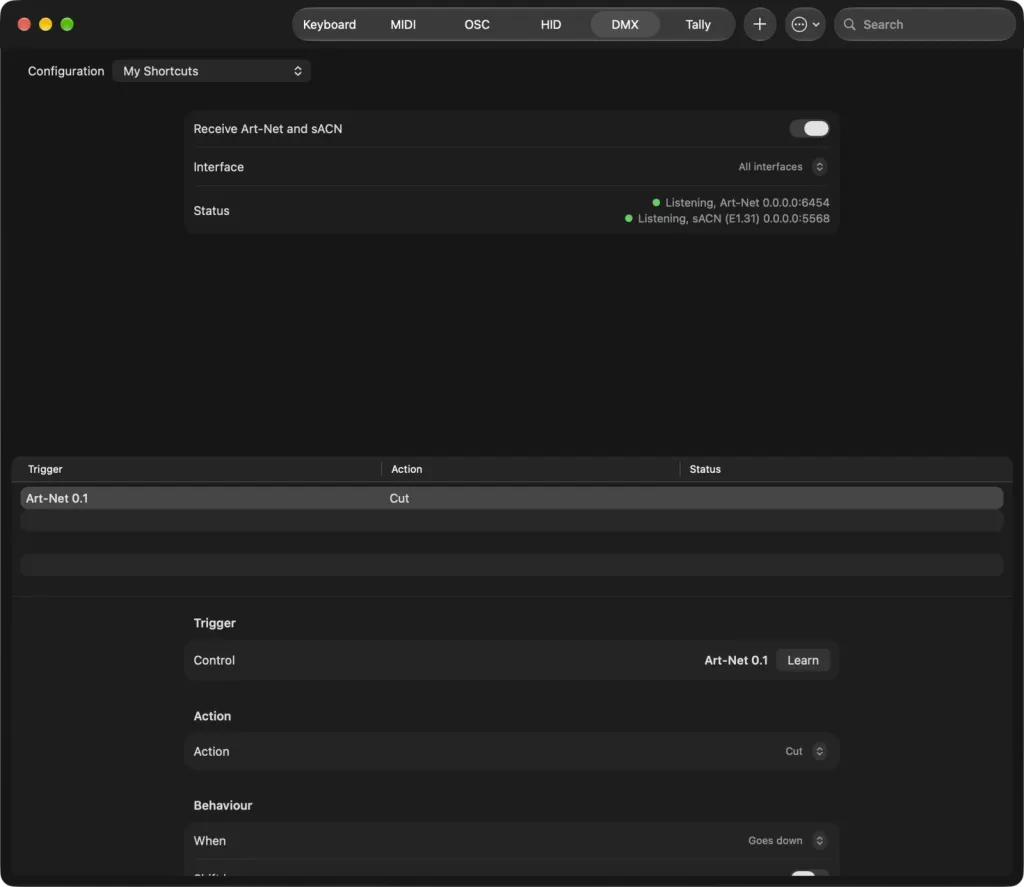Click the Learn button
1024x887 pixels.
[x=803, y=660]
